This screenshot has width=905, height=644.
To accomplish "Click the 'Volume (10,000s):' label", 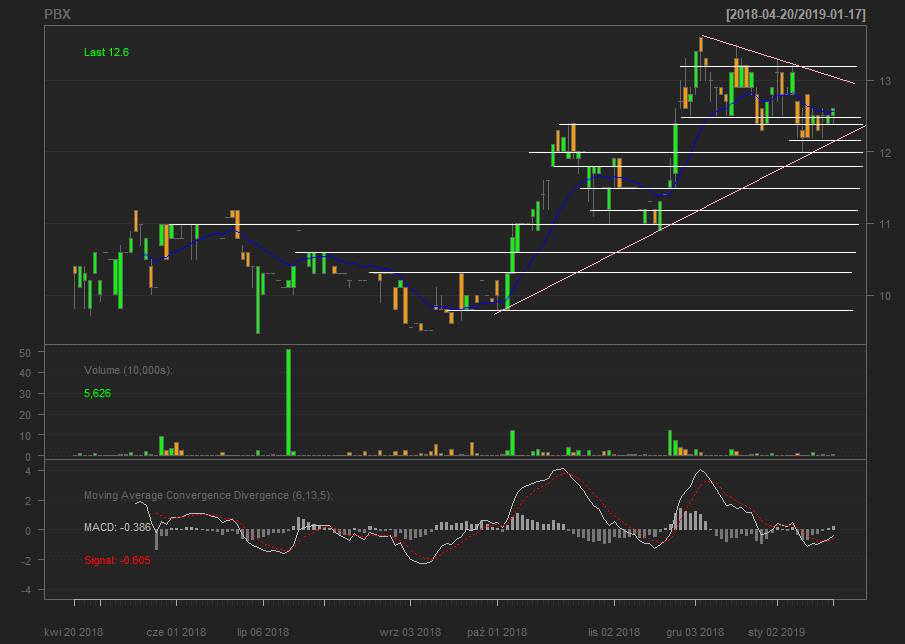I will click(x=128, y=370).
